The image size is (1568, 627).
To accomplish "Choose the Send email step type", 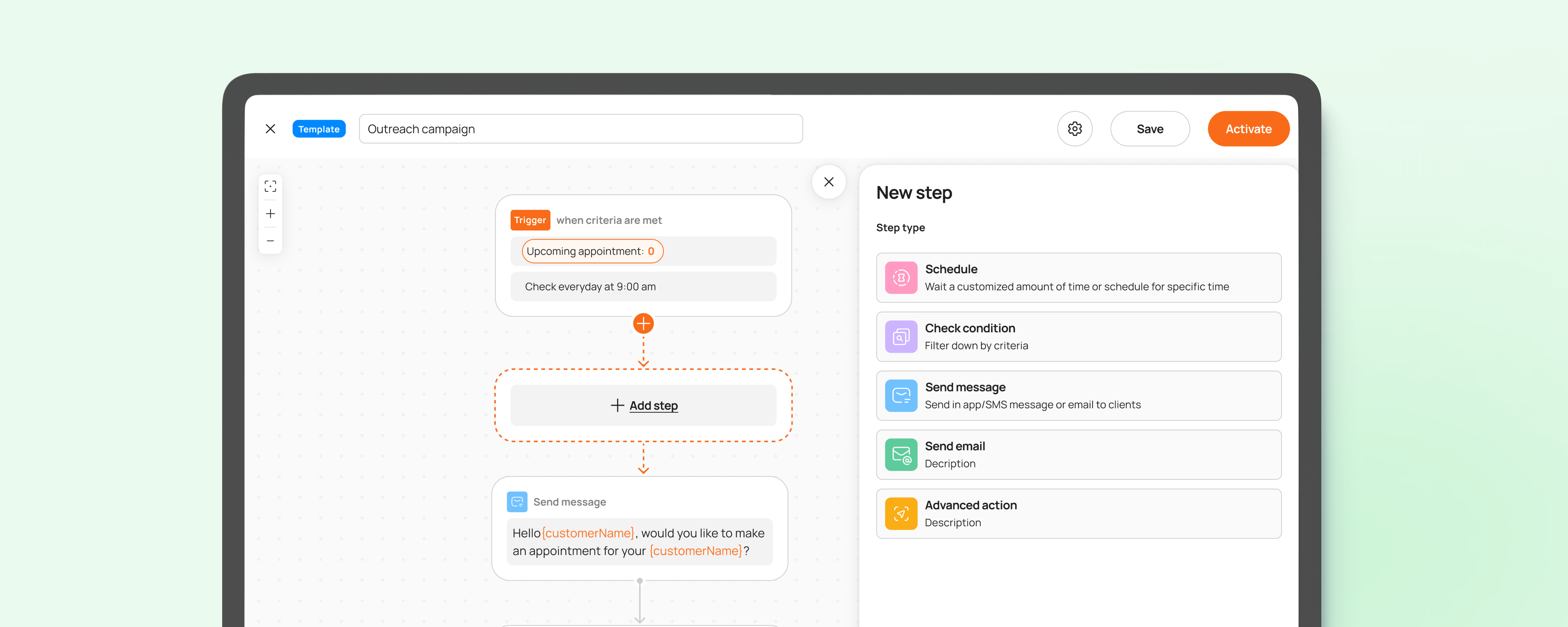I will coord(1079,455).
